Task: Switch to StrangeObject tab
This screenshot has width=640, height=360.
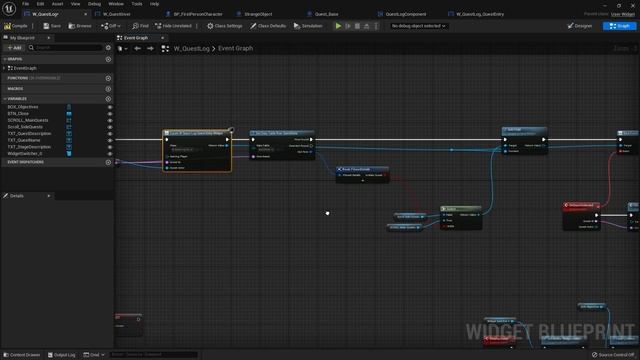Action: tap(258, 14)
